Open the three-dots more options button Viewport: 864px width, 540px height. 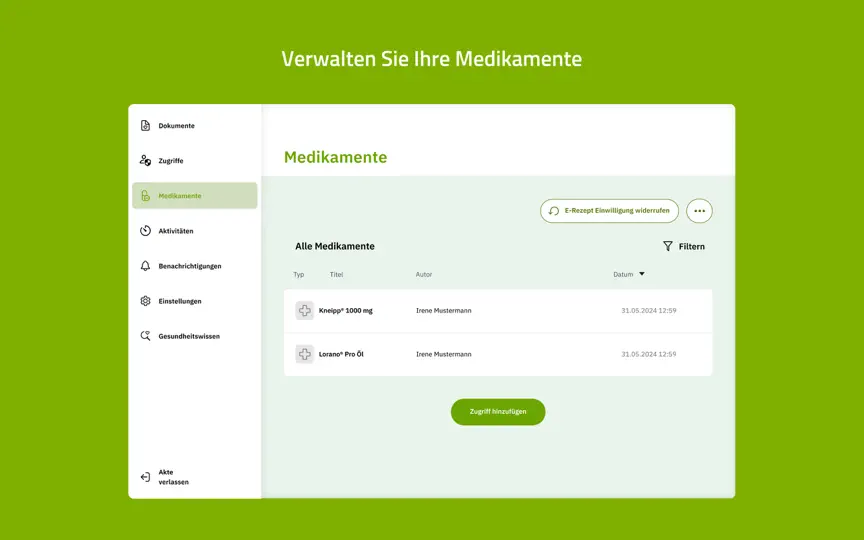[x=699, y=211]
